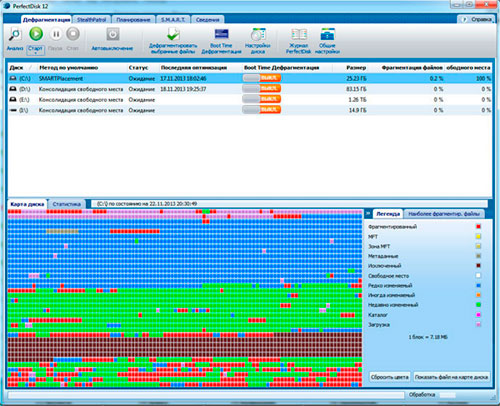Switch to the StealthPatrol tab
Image resolution: width=500 pixels, height=406 pixels.
pos(91,20)
